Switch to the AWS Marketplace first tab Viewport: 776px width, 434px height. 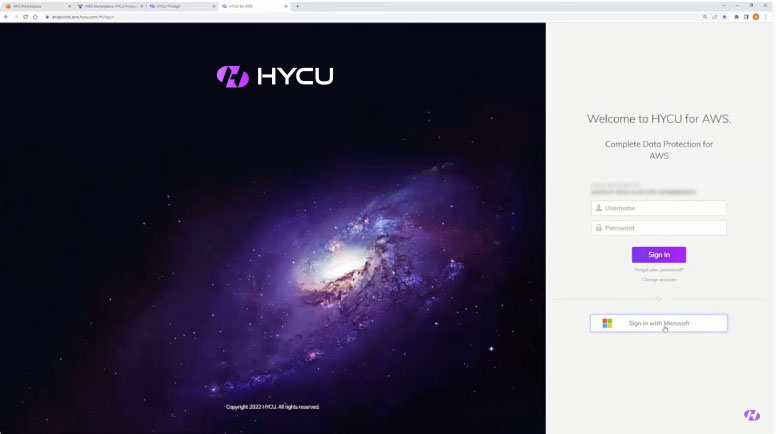click(36, 6)
